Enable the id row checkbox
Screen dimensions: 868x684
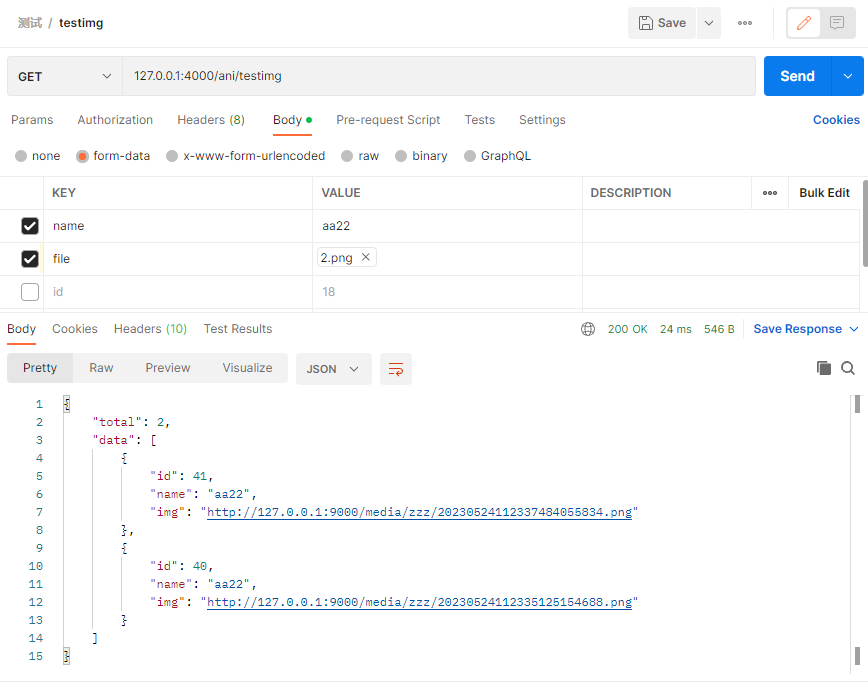30,292
